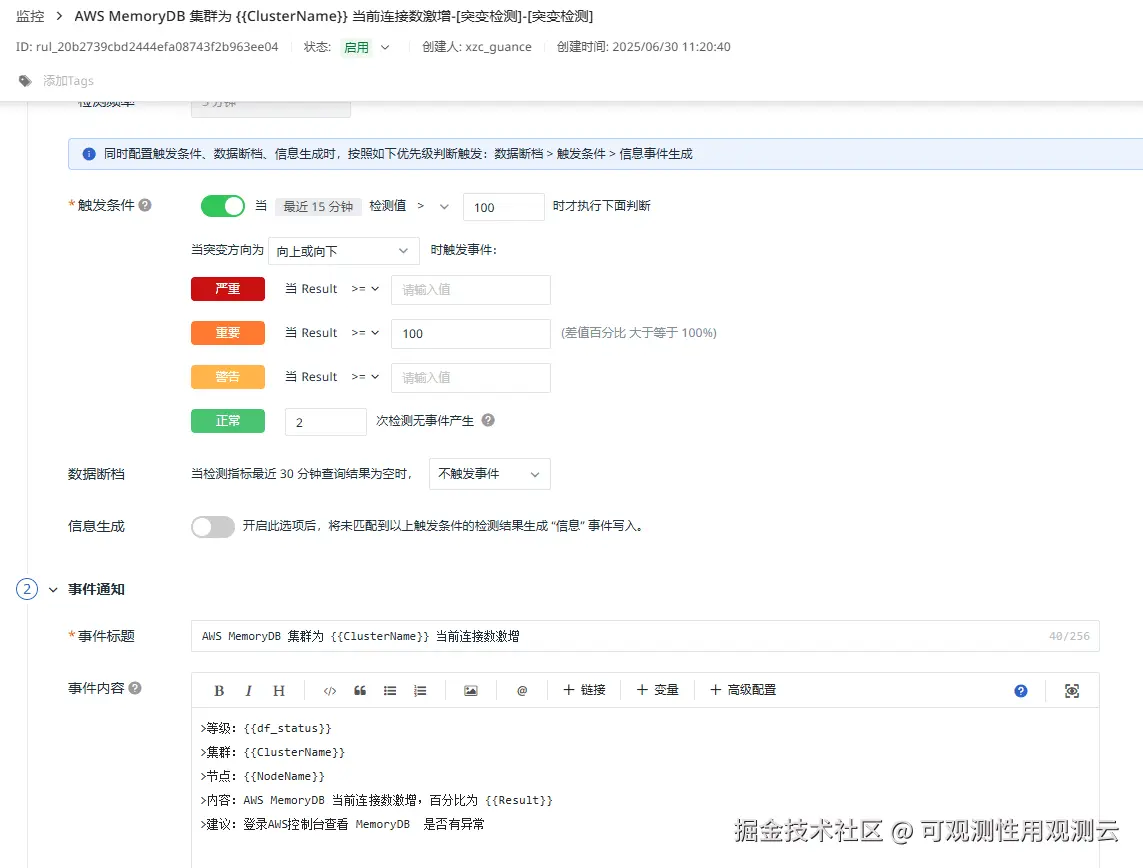
Task: Click help icon next to 事件内容
Action: point(135,687)
